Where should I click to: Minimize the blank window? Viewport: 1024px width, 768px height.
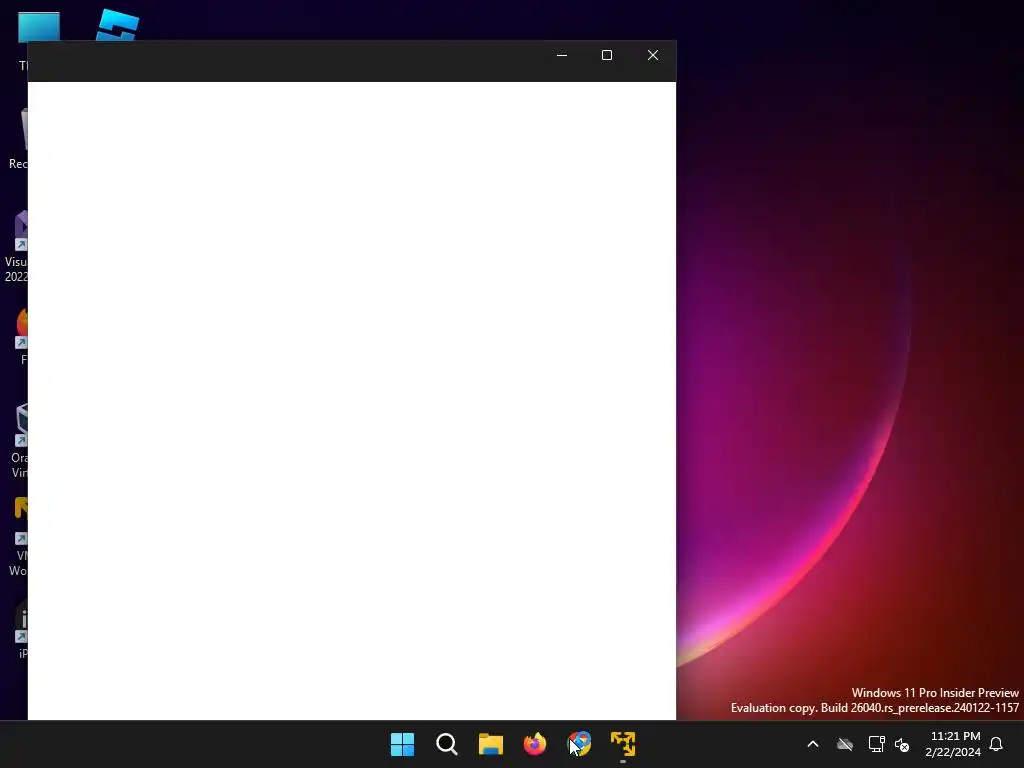[x=562, y=56]
